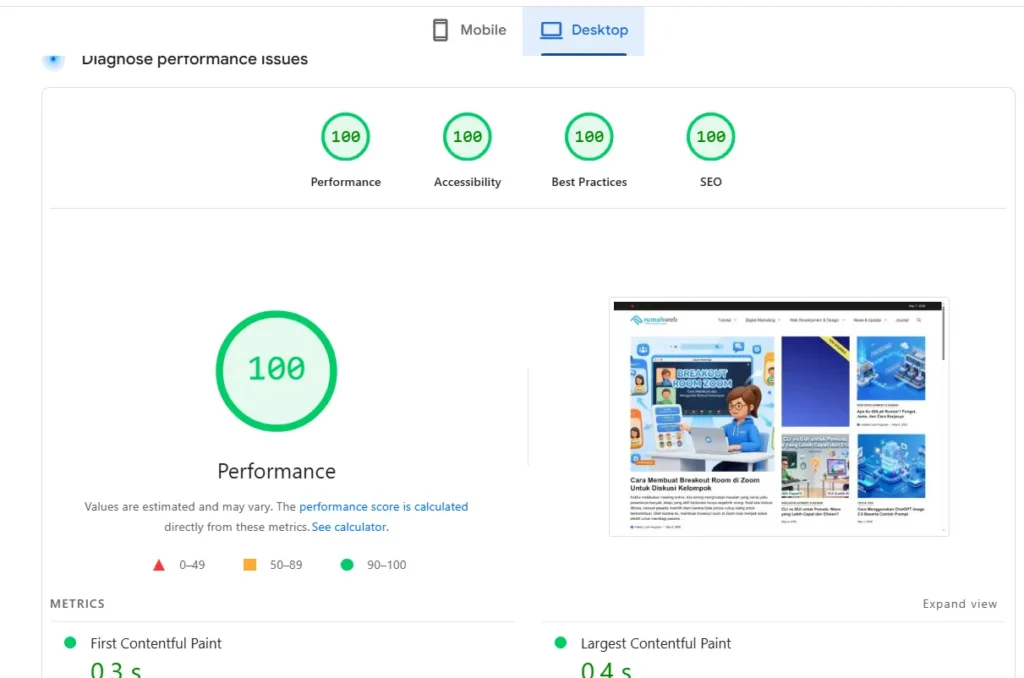This screenshot has height=678, width=1024.
Task: Click the 'SEO' category label
Action: coord(711,182)
